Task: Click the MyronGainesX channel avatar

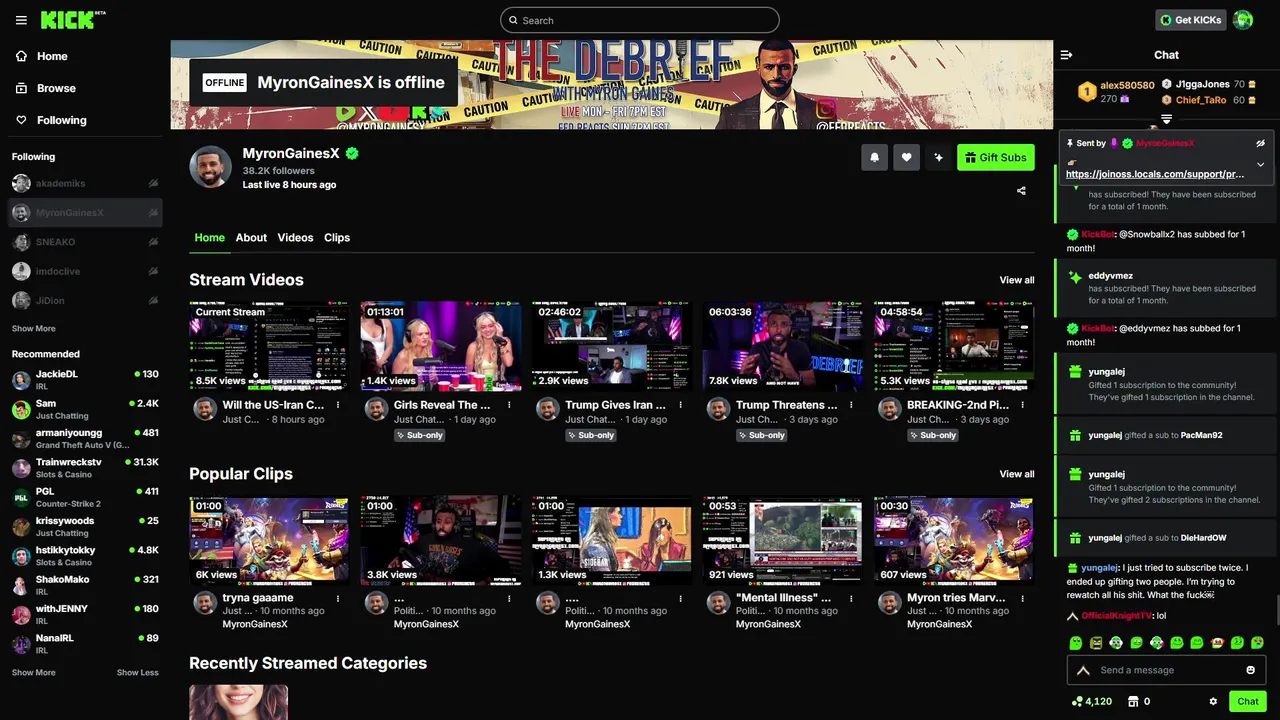Action: 210,167
